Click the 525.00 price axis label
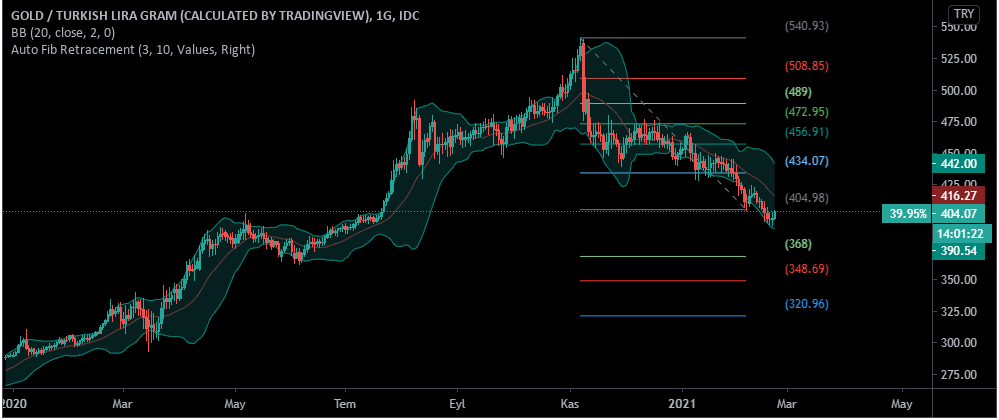Screen dimensions: 999x420 point(959,59)
